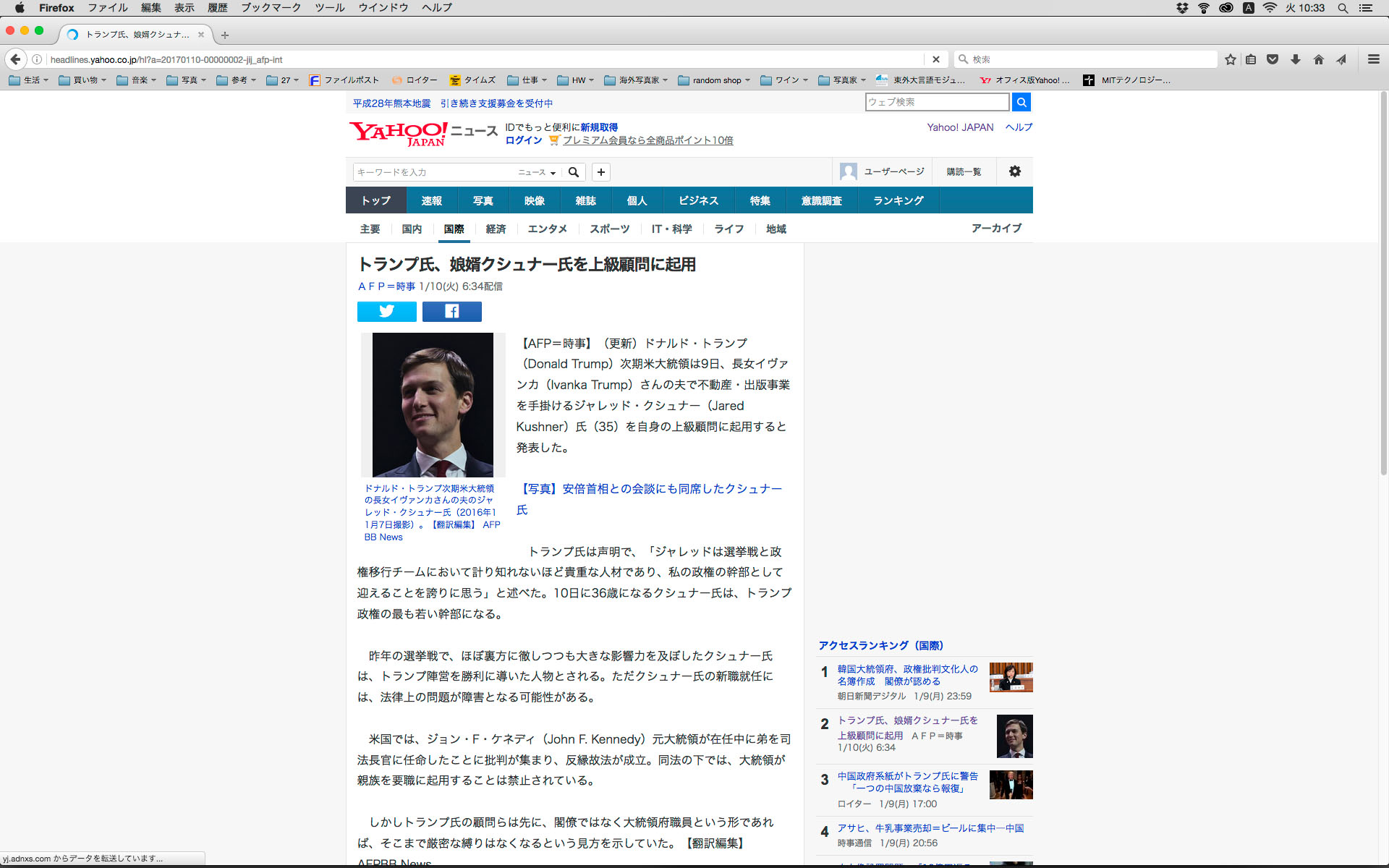The width and height of the screenshot is (1389, 868).
Task: Go to Firefox home icon
Action: click(1318, 59)
